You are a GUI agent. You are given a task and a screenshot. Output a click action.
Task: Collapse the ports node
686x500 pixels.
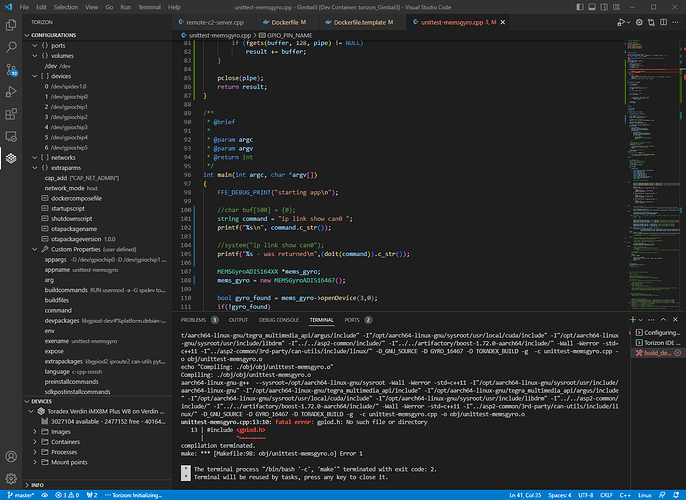click(x=35, y=45)
